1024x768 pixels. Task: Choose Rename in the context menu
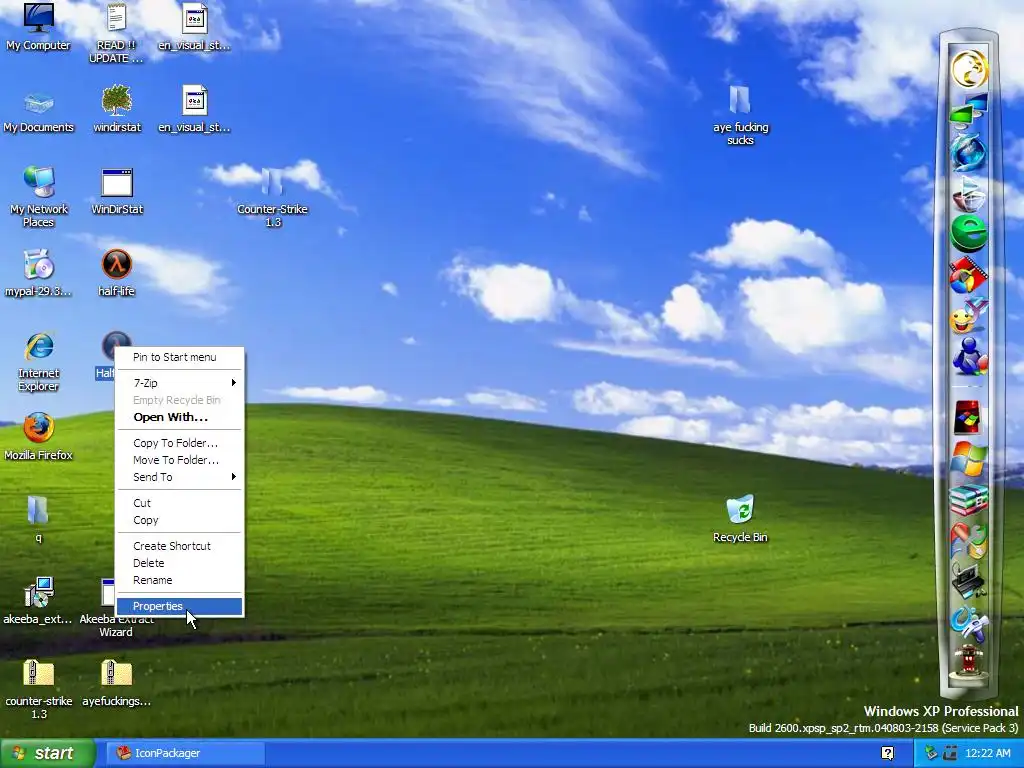pyautogui.click(x=180, y=580)
